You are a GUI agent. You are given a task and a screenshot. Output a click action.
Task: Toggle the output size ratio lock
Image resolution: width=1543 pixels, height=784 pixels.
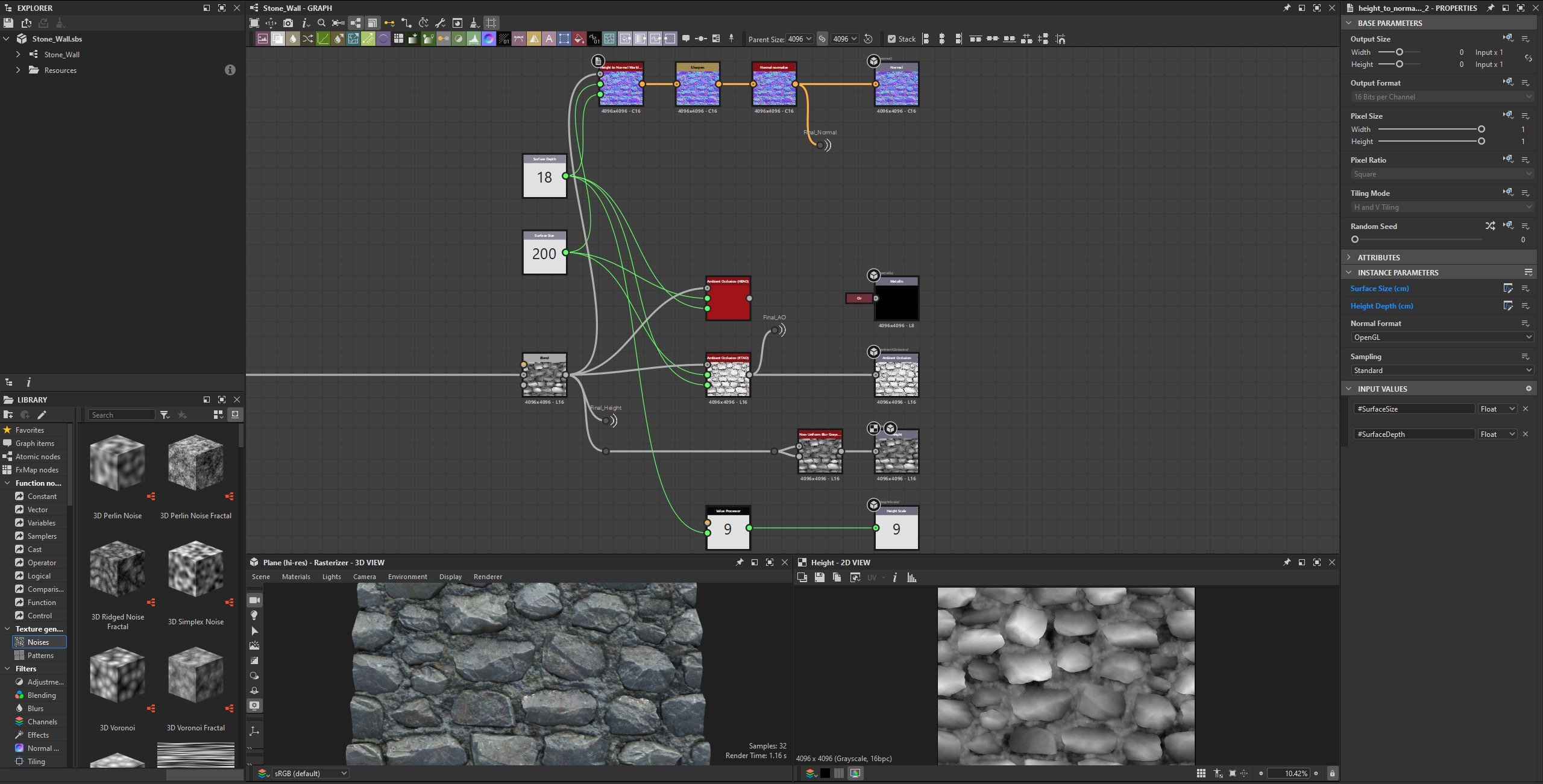1528,58
